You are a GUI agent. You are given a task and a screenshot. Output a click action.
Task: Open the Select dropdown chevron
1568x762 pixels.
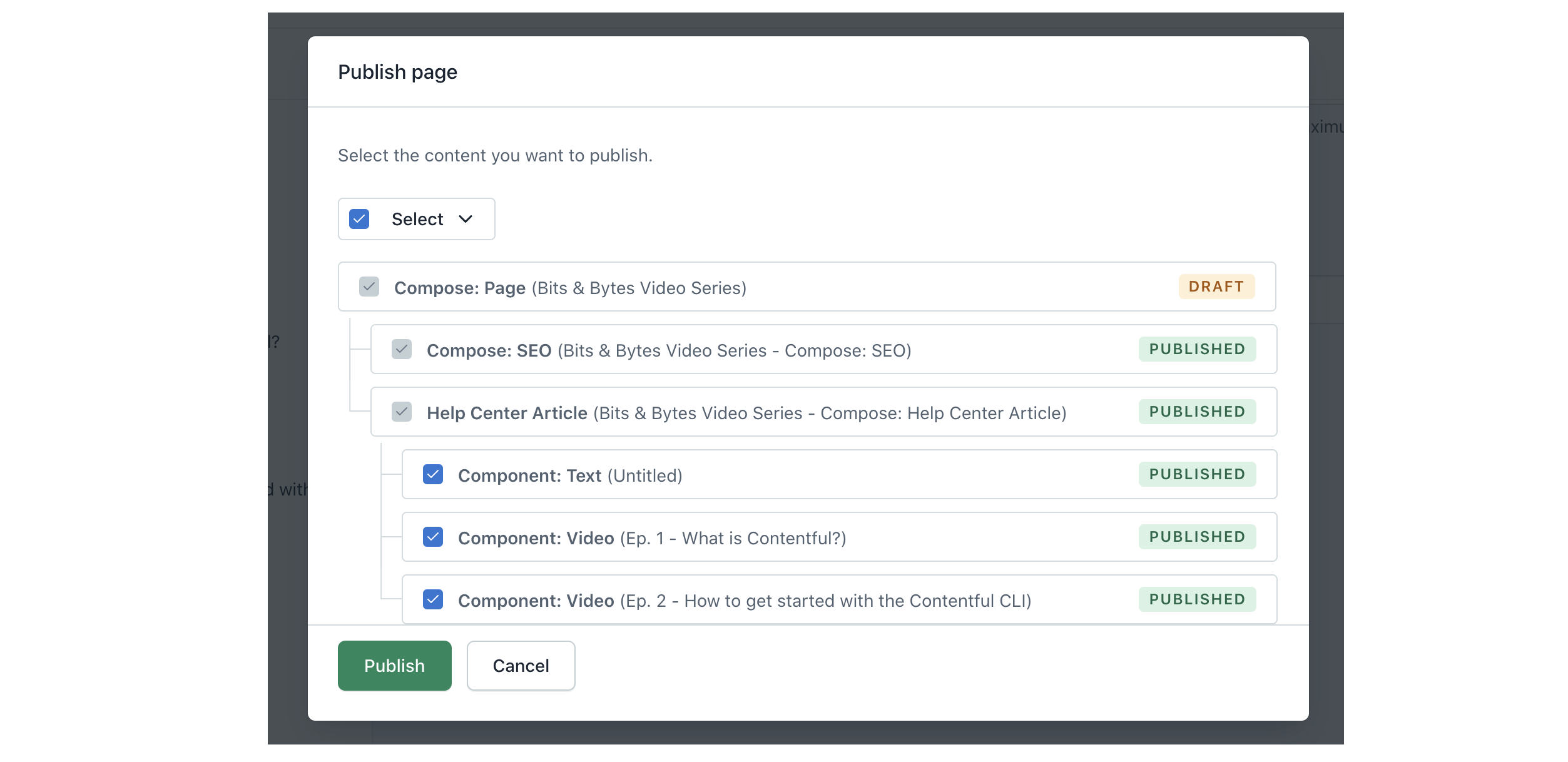[466, 219]
